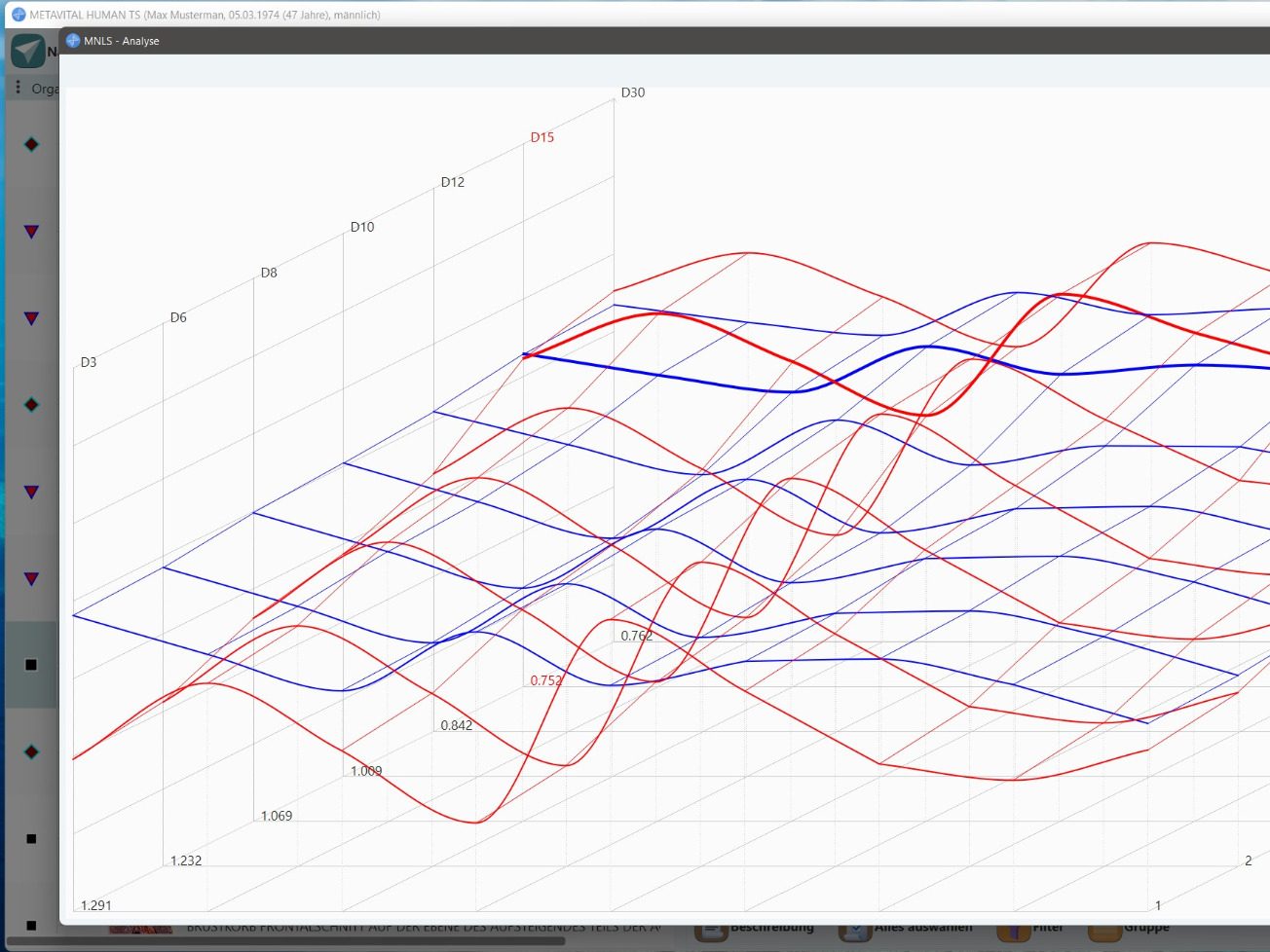
Task: Click the value '0.762' label
Action: coord(637,636)
